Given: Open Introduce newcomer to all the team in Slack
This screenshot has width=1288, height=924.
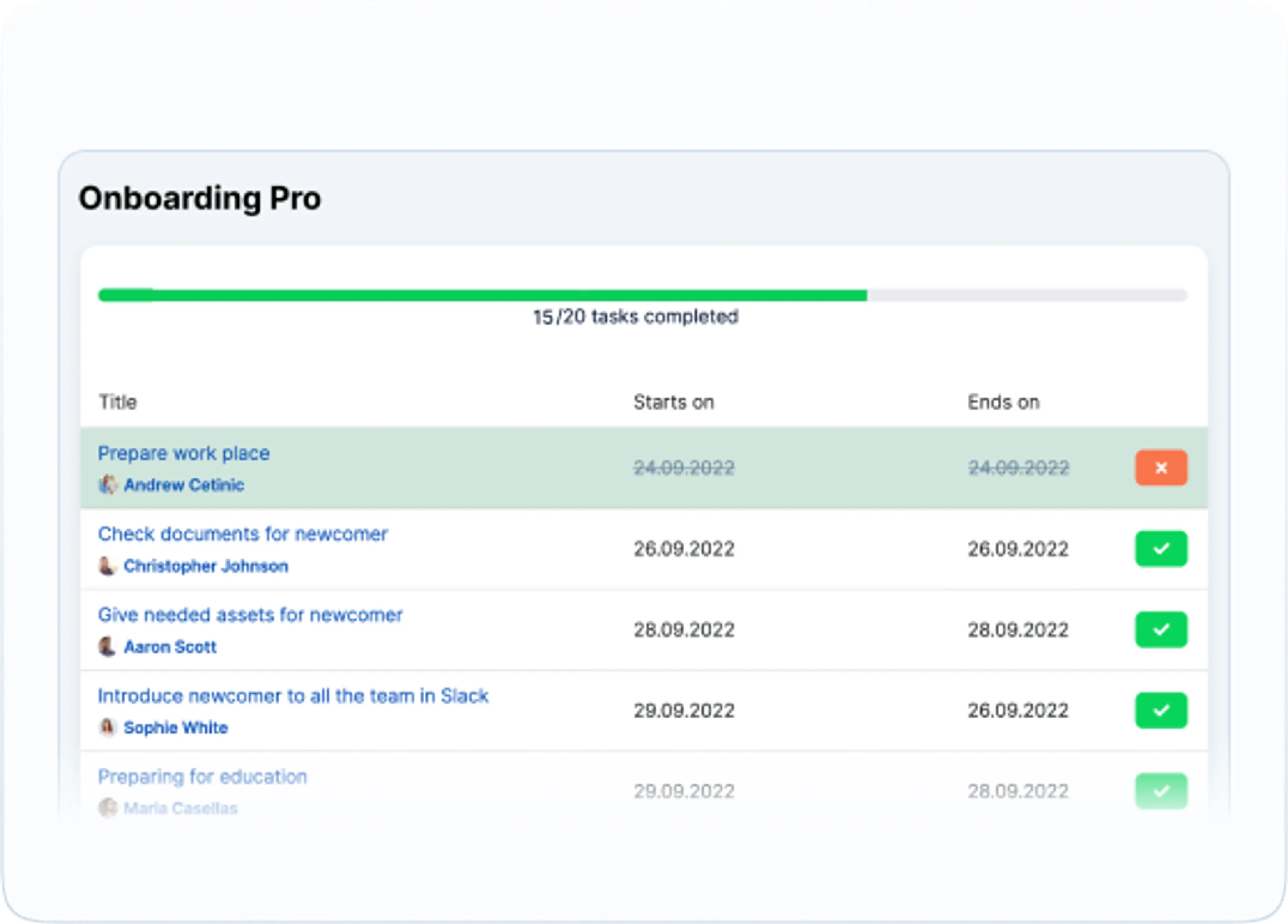Looking at the screenshot, I should (x=293, y=695).
